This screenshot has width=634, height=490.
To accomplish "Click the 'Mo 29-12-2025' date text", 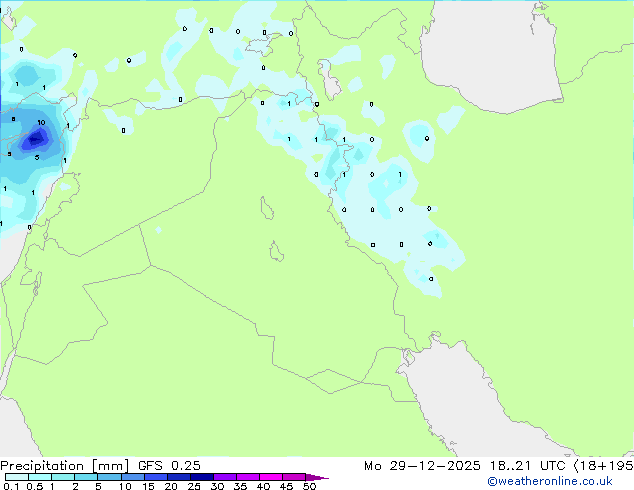I will tap(422, 466).
